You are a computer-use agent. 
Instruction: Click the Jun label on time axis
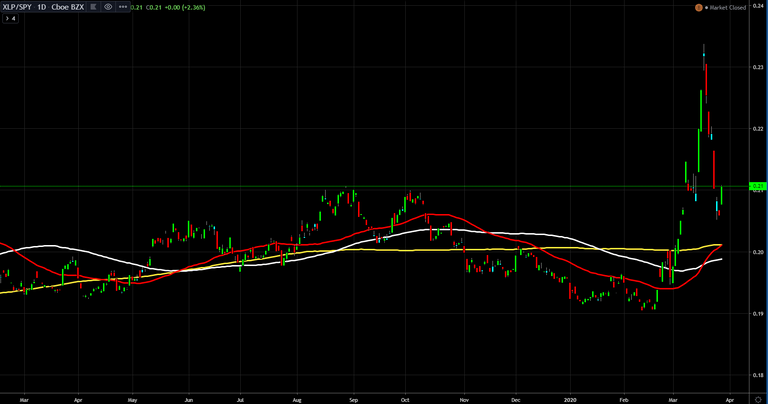click(189, 400)
